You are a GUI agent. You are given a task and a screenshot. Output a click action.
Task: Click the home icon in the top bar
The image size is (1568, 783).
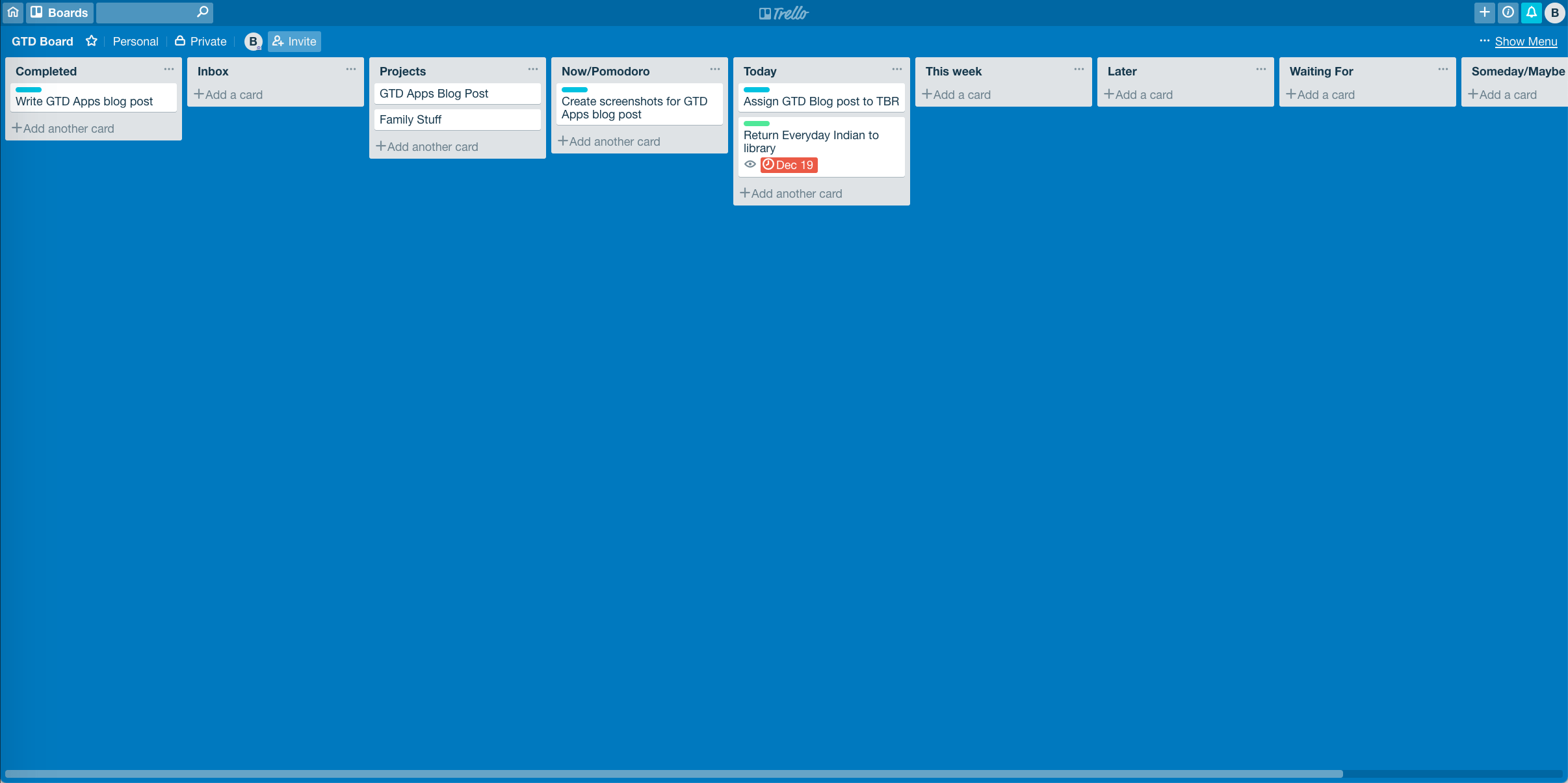point(13,12)
